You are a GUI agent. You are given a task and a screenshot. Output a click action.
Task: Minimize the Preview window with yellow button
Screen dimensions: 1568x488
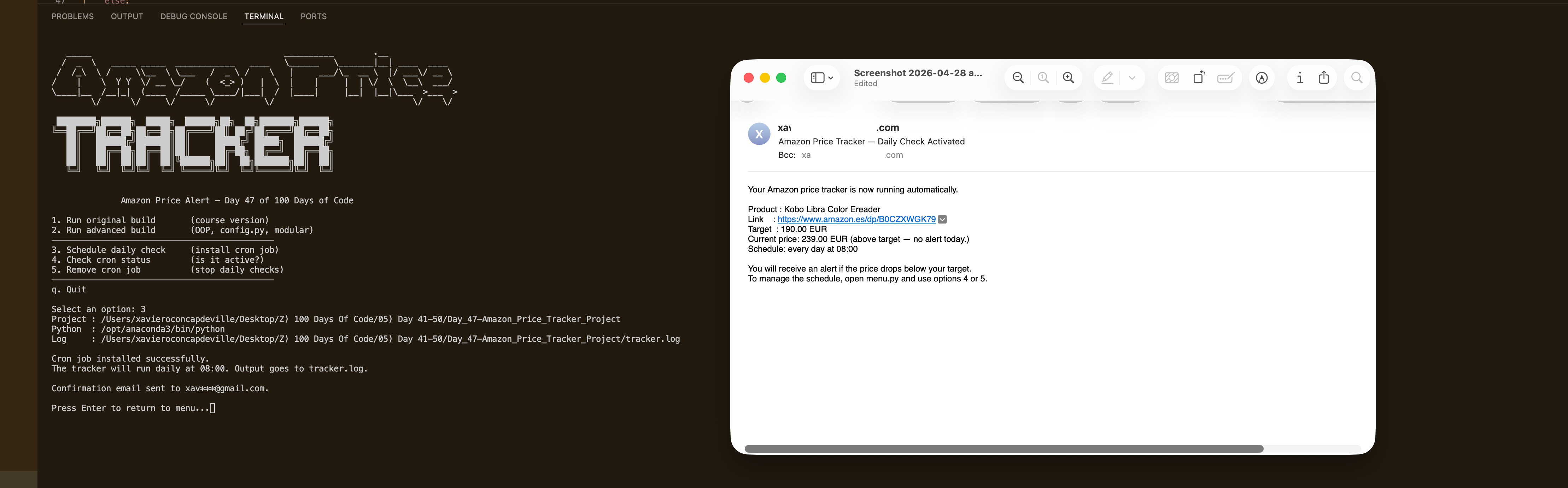coord(765,78)
